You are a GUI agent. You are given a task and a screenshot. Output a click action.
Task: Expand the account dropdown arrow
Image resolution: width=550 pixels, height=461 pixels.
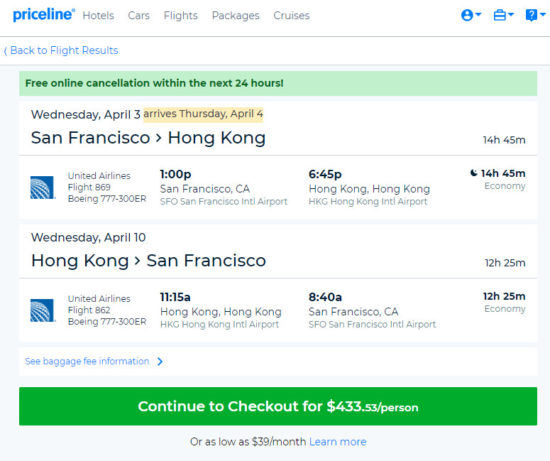(478, 14)
